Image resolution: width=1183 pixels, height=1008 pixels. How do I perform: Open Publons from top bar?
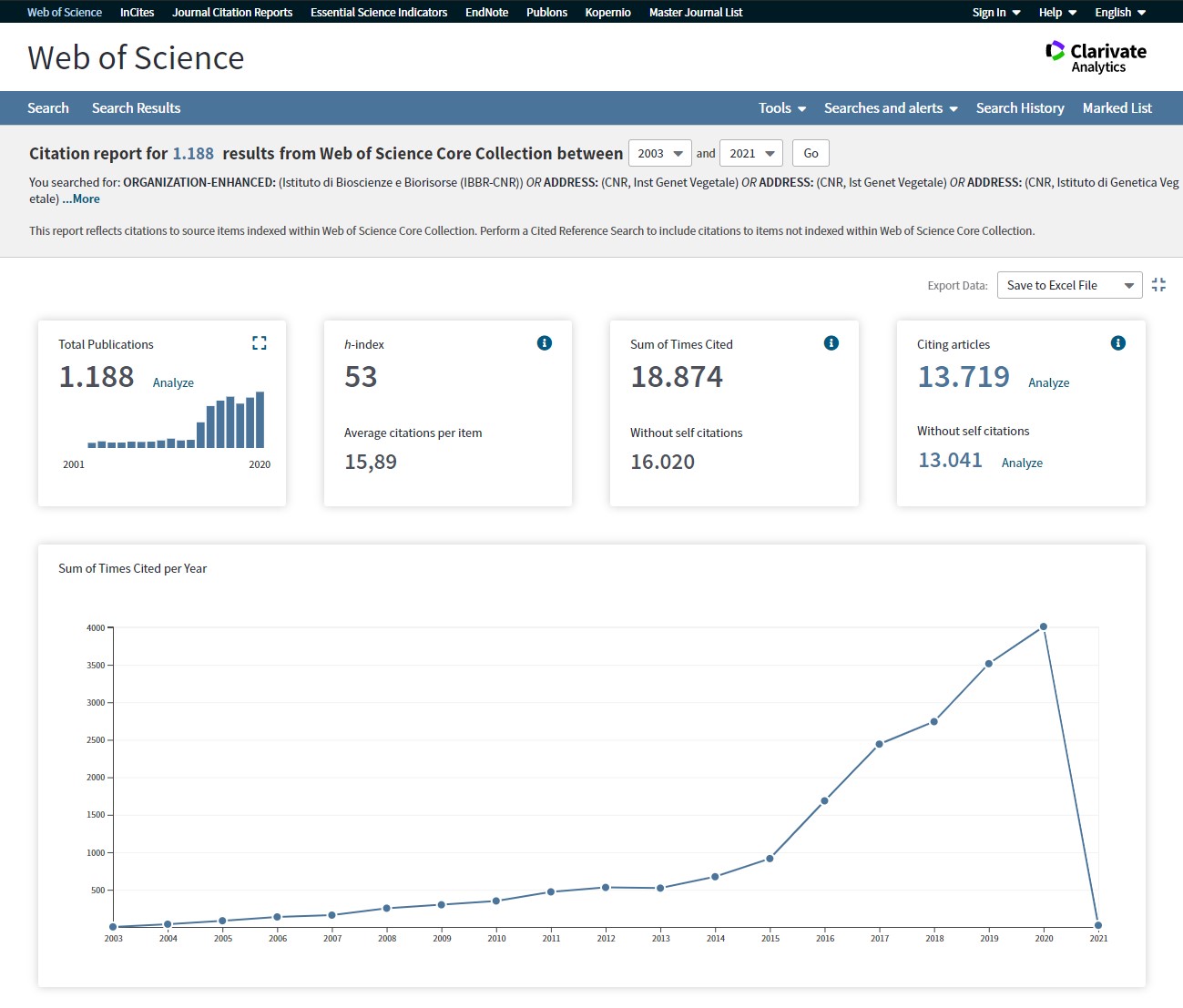point(546,13)
